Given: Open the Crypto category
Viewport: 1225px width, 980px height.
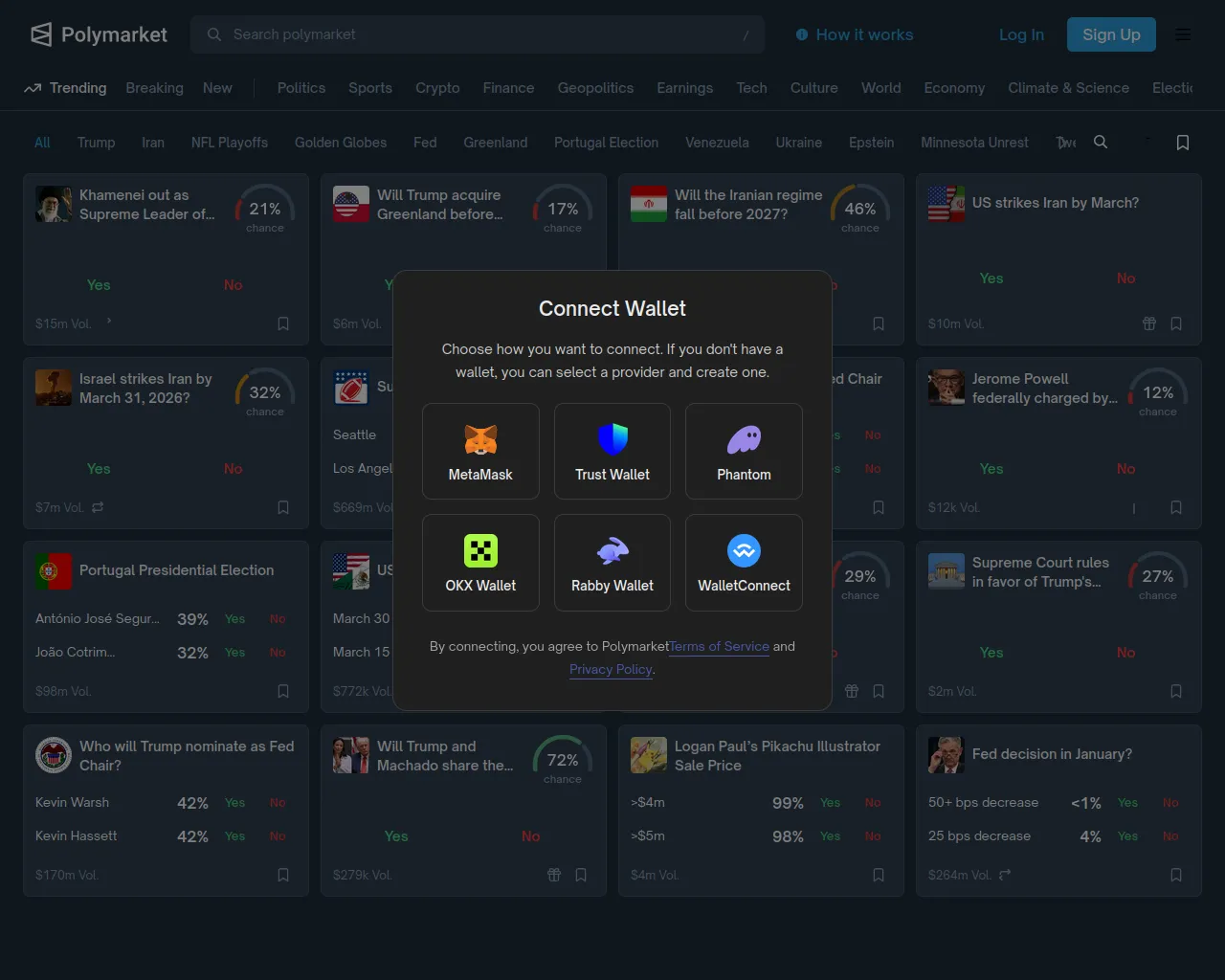Looking at the screenshot, I should 437,88.
